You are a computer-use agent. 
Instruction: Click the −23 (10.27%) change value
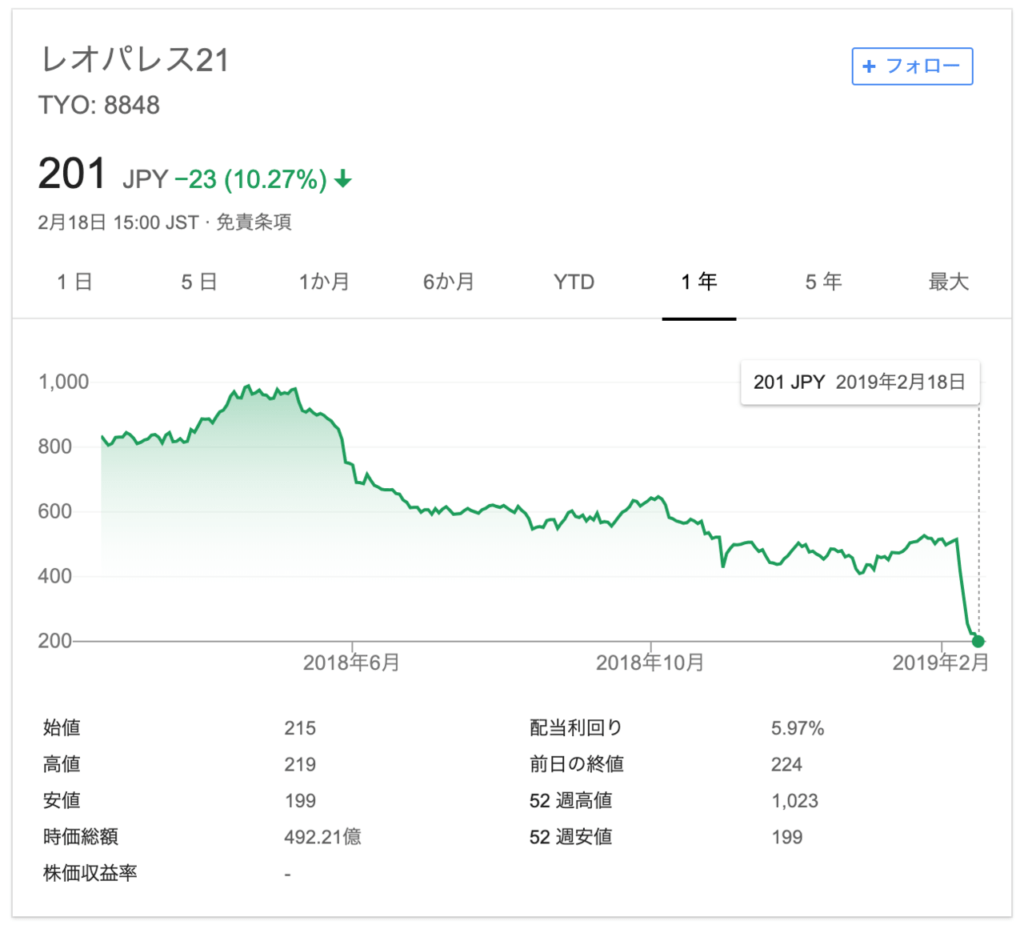point(251,179)
